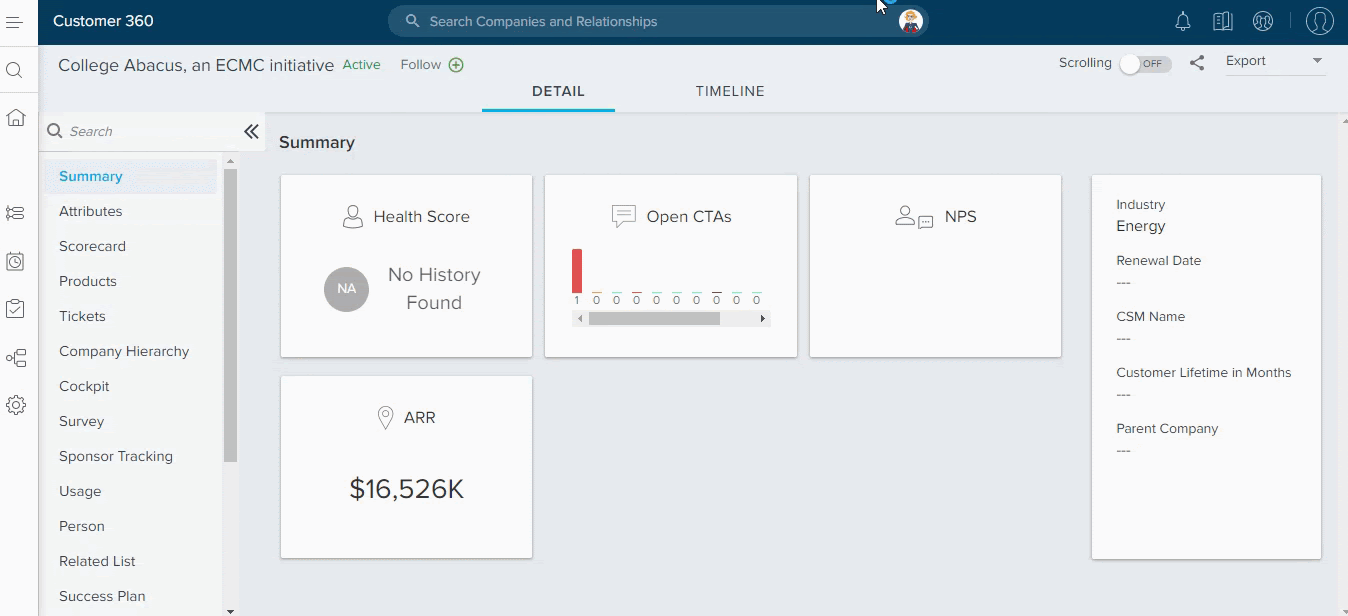Click the red bar in Open CTAs chart

coord(577,270)
